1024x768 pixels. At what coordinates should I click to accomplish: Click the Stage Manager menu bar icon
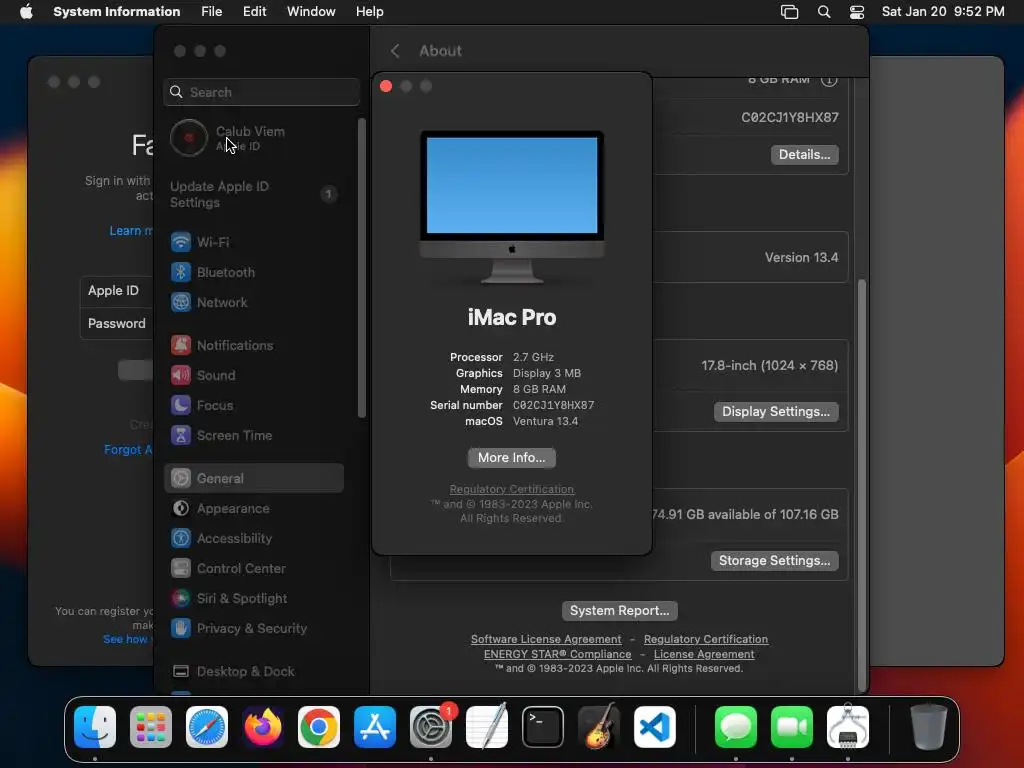(790, 12)
